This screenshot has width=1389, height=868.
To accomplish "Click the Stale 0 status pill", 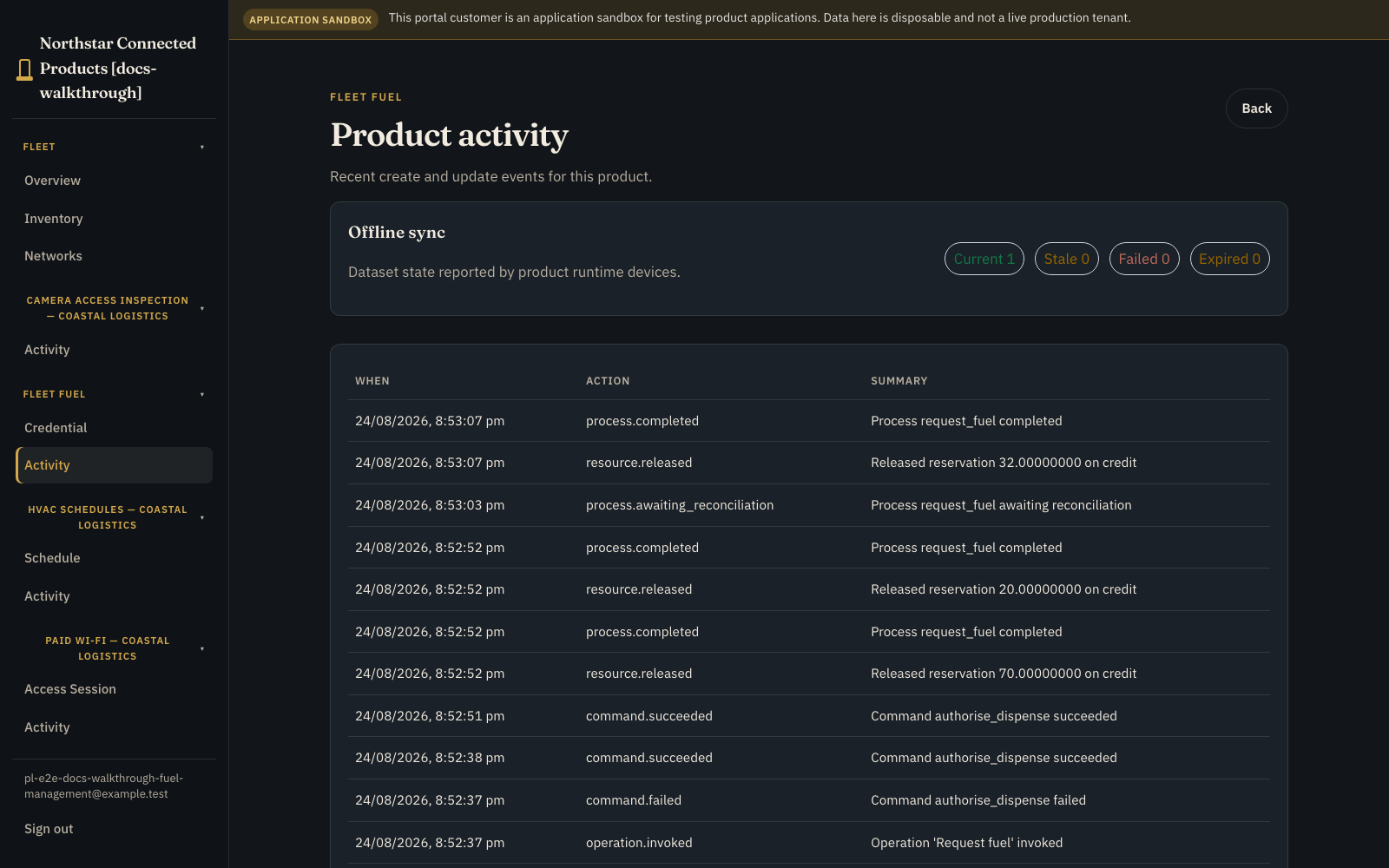I will pyautogui.click(x=1067, y=259).
